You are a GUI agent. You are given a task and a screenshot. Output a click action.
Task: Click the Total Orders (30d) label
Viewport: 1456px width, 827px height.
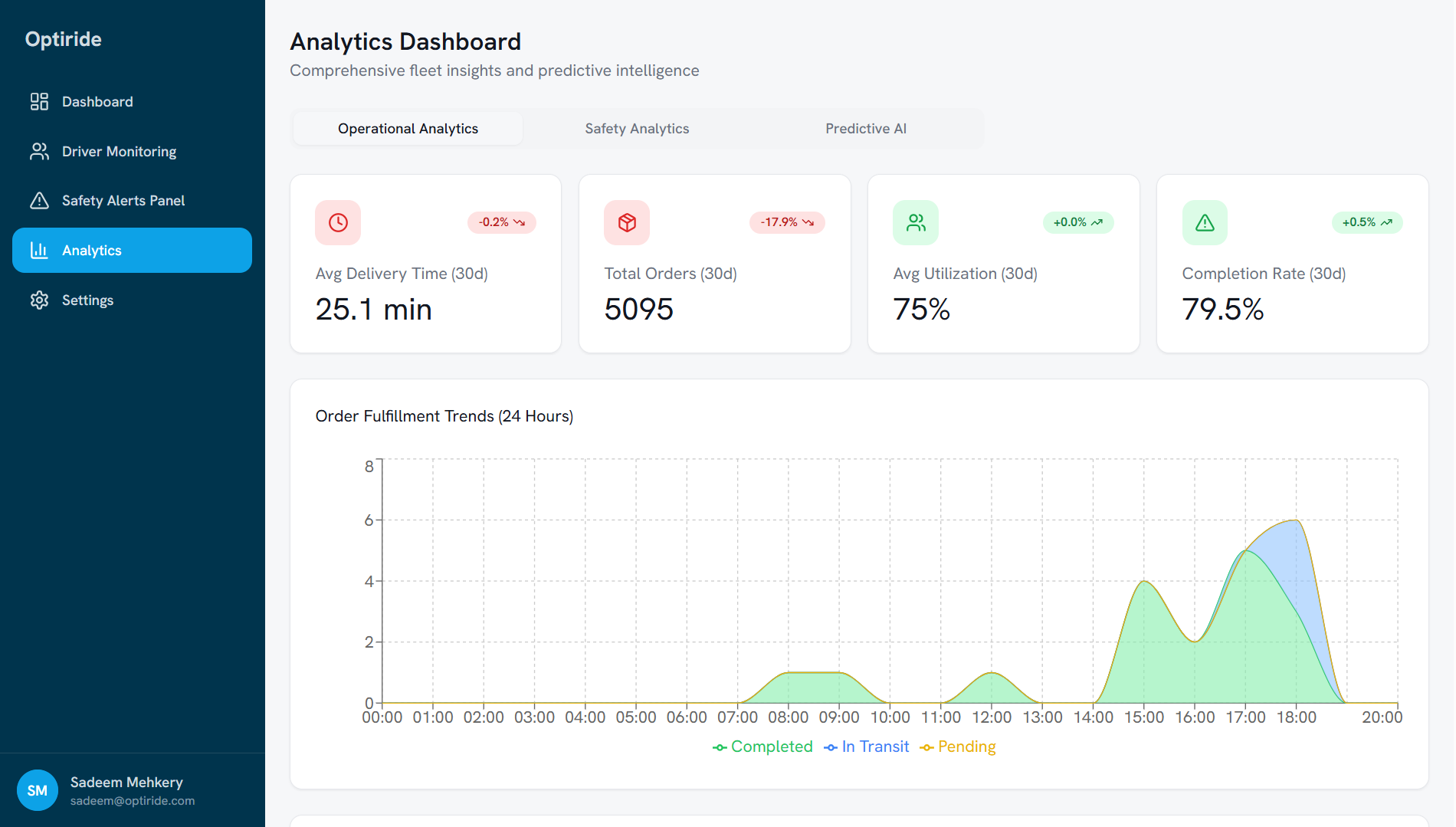[671, 274]
